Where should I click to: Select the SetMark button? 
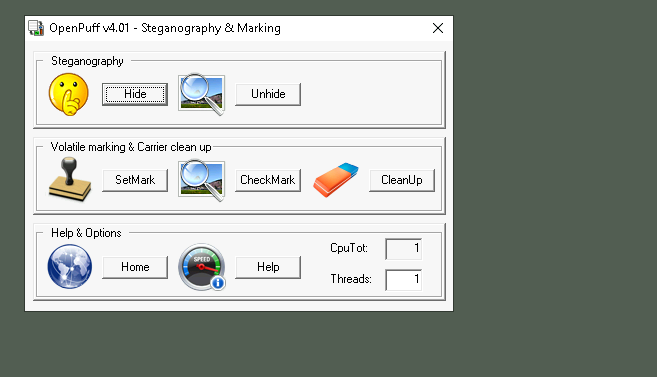(x=135, y=180)
